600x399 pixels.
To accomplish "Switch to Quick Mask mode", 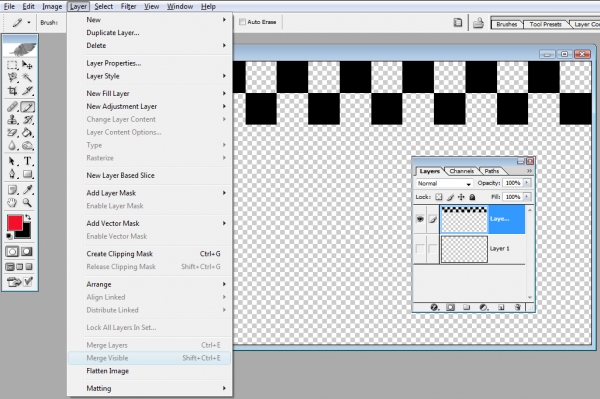I will click(26, 251).
